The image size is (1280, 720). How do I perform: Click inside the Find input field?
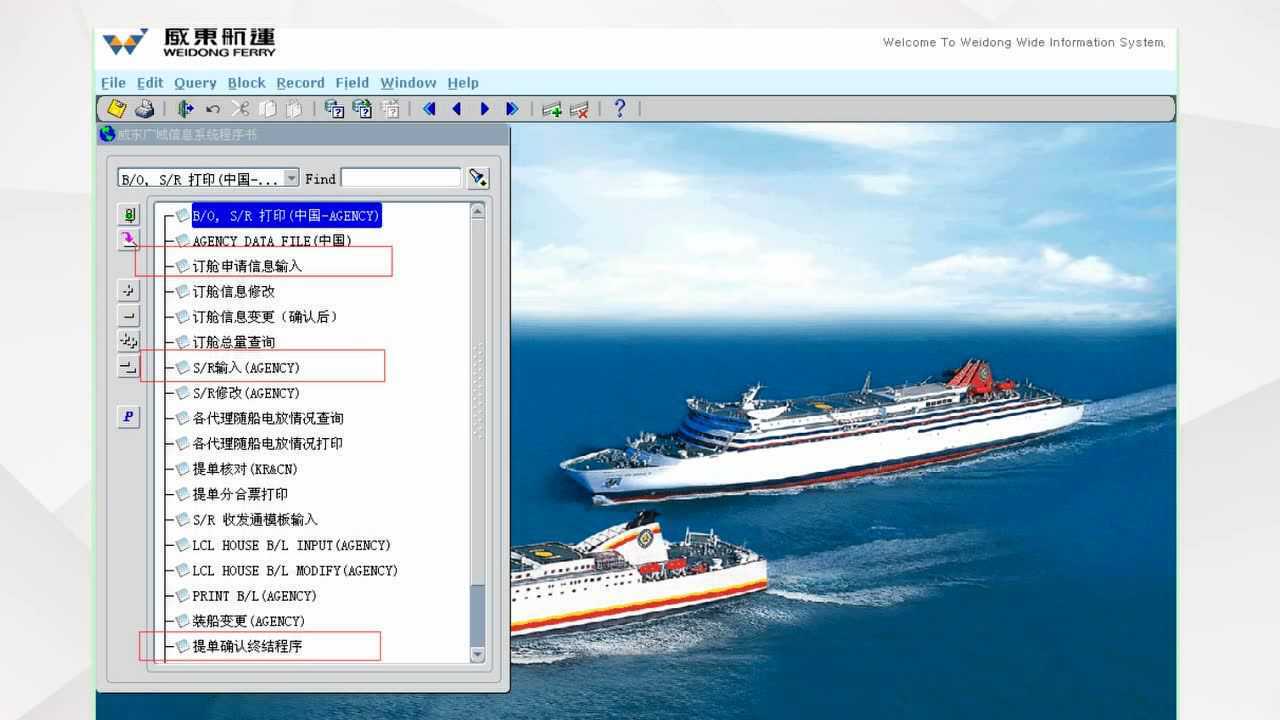coord(400,178)
